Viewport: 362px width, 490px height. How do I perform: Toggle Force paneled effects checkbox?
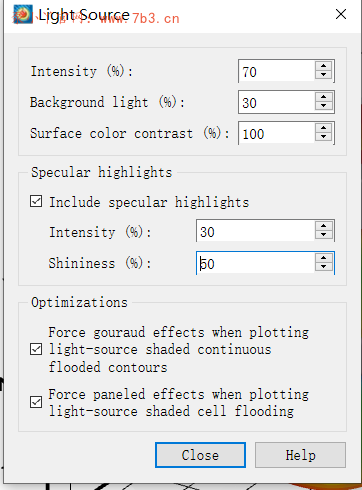pyautogui.click(x=36, y=402)
